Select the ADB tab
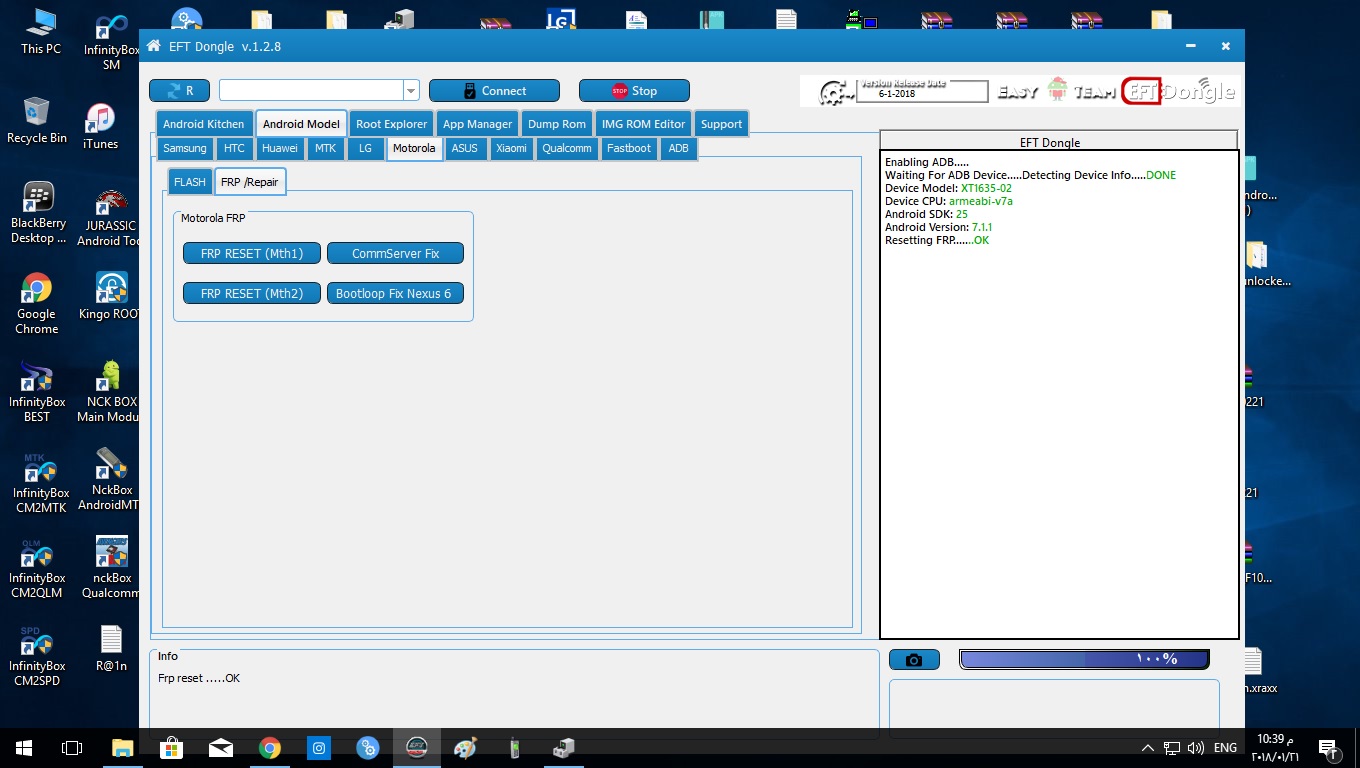The width and height of the screenshot is (1360, 768). pos(678,148)
